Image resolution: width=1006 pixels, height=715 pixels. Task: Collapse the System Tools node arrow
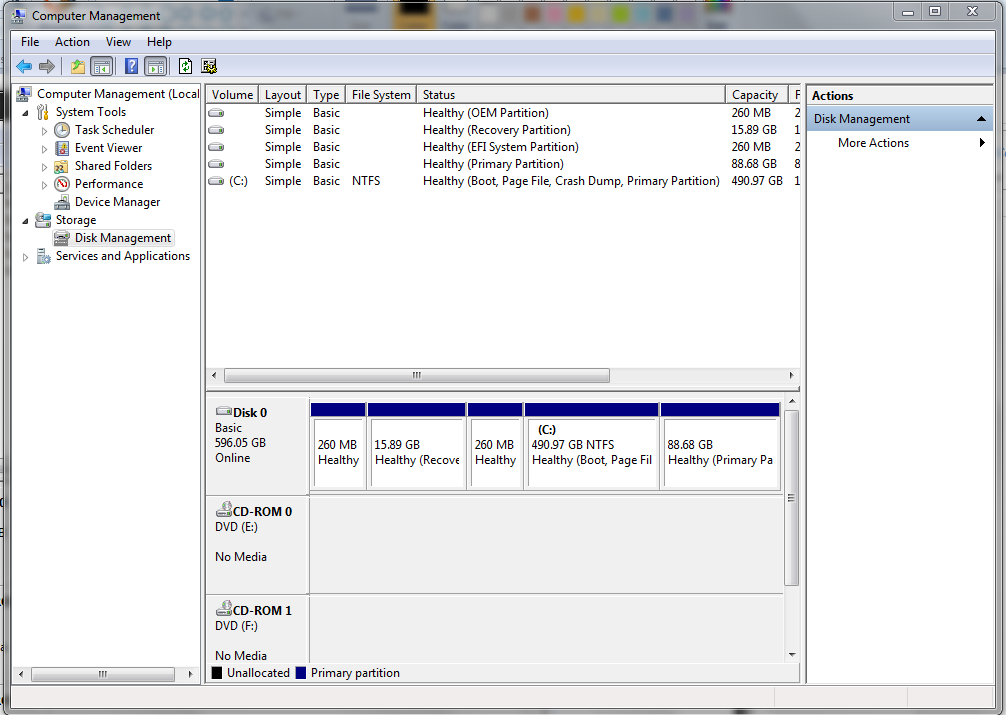pyautogui.click(x=26, y=113)
